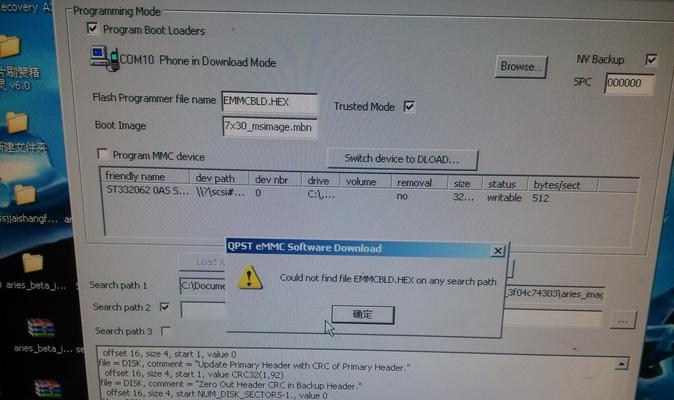Enable the Program MMC device checkbox

click(x=102, y=154)
